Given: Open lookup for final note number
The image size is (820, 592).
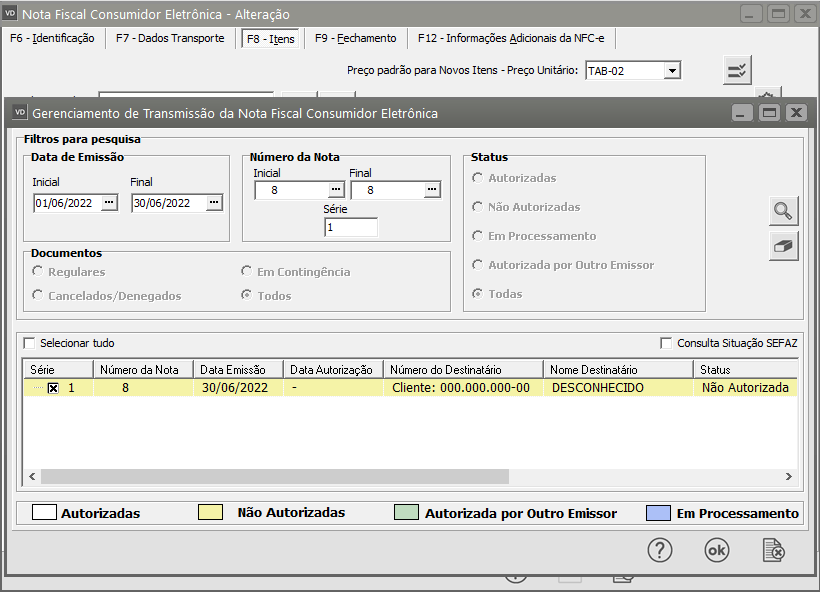Looking at the screenshot, I should [431, 190].
